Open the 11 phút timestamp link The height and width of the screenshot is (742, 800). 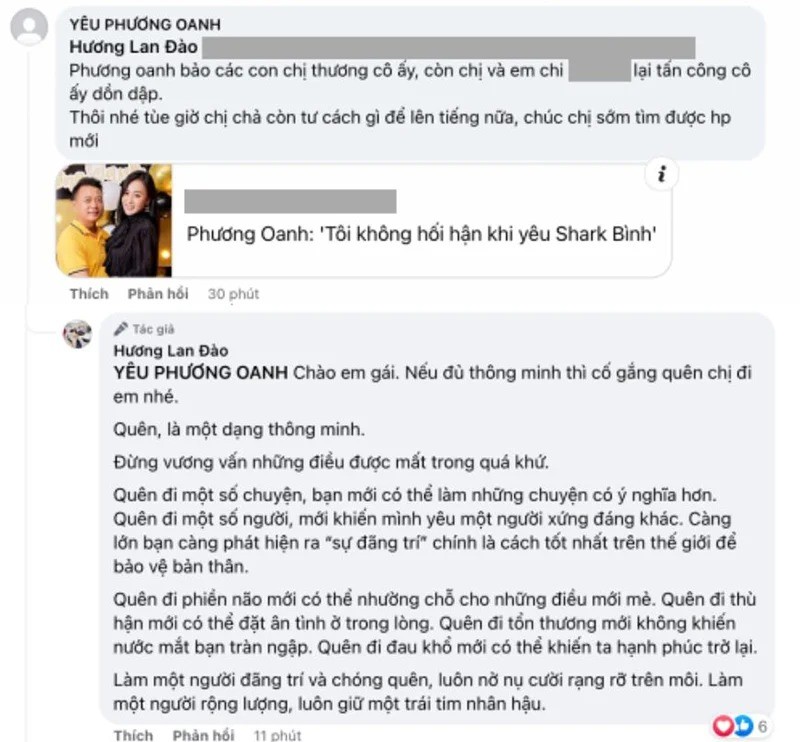coord(278,735)
